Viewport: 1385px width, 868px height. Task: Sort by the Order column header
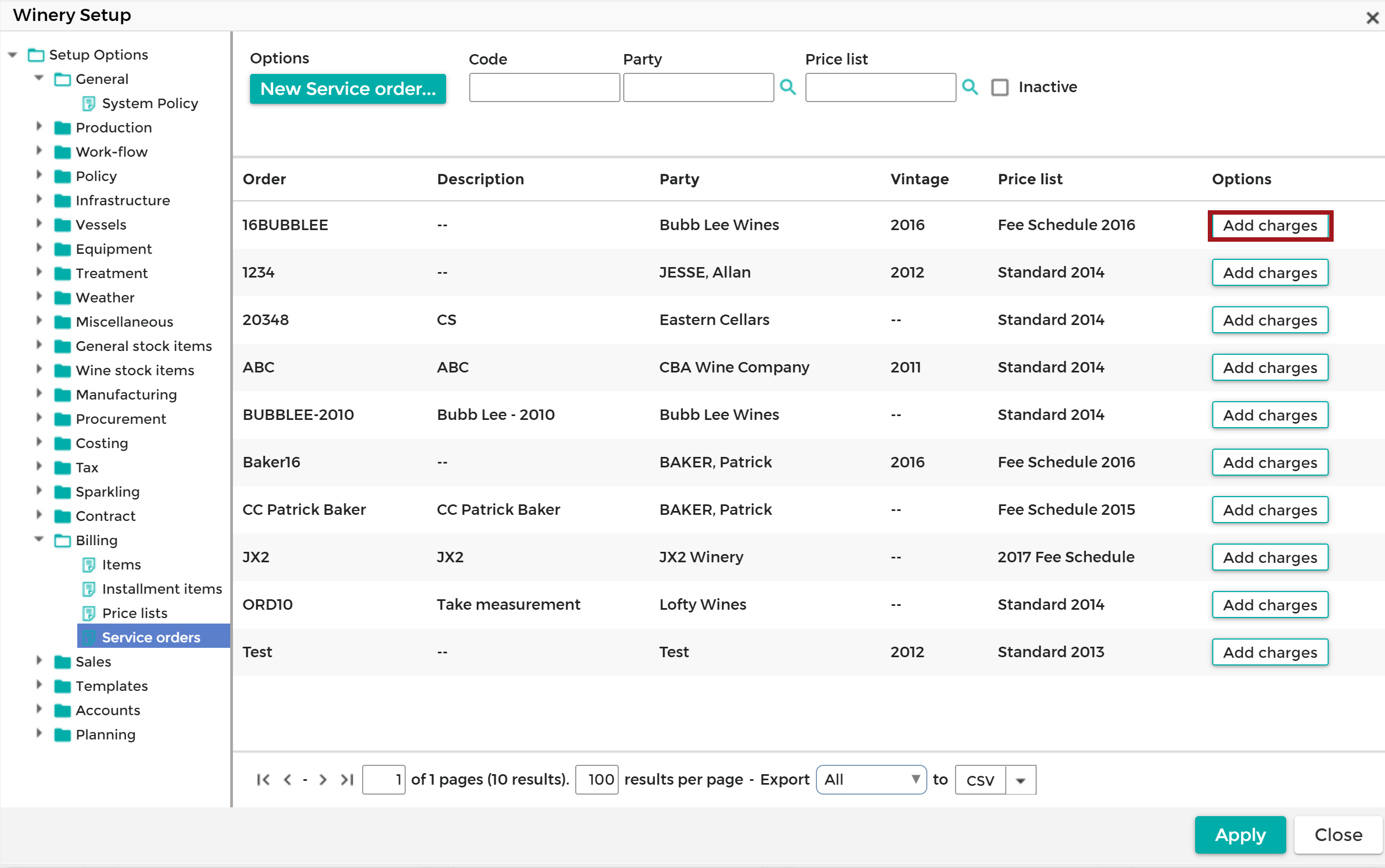[264, 179]
